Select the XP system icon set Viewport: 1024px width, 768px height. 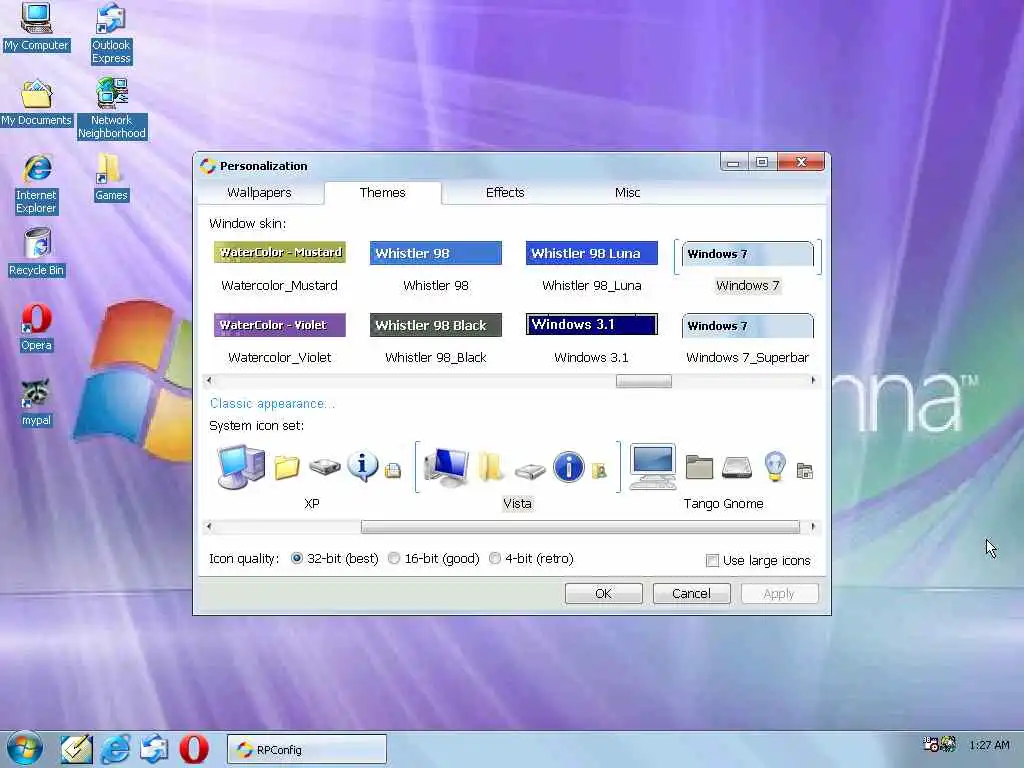(x=312, y=477)
